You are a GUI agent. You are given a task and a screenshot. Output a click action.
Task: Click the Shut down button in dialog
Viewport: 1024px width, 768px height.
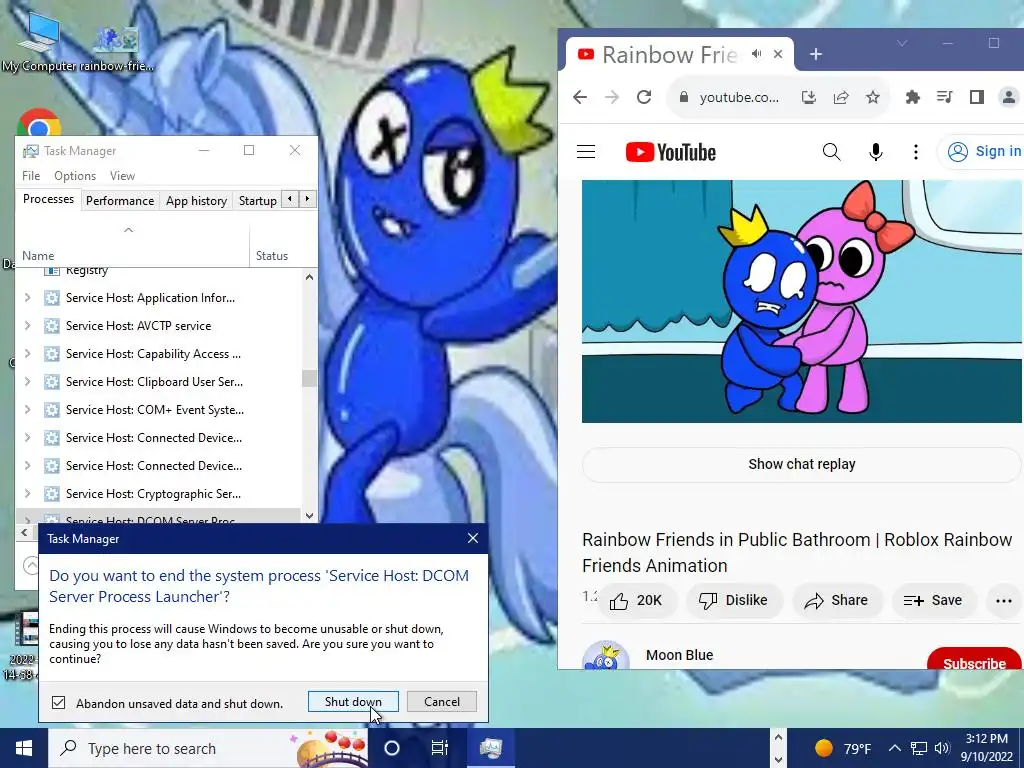[353, 701]
